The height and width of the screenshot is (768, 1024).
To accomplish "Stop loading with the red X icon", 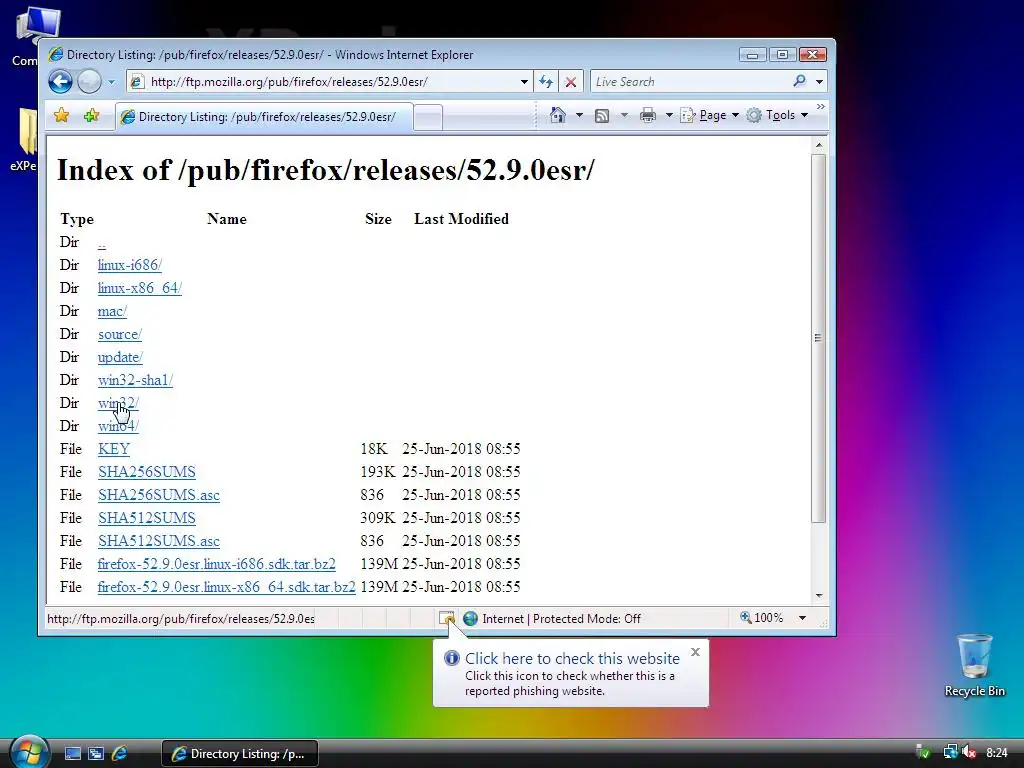I will (571, 82).
